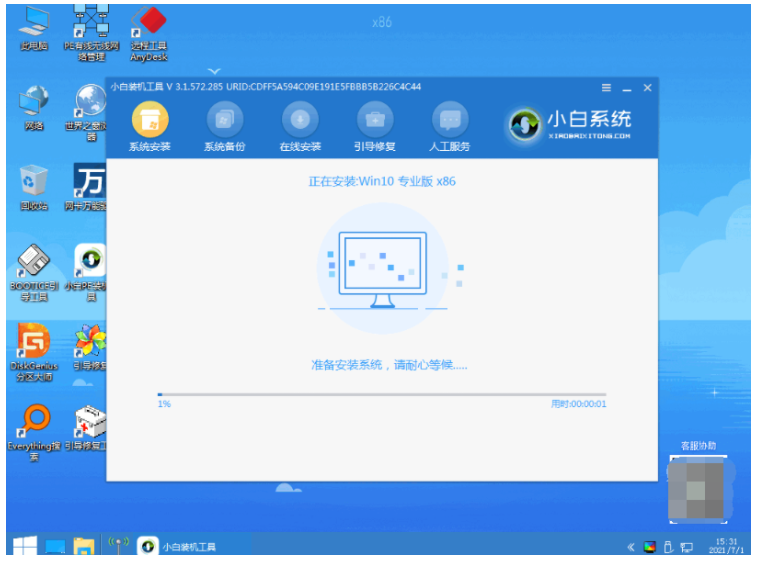Open the Recycle Bin (回收站)

click(33, 184)
